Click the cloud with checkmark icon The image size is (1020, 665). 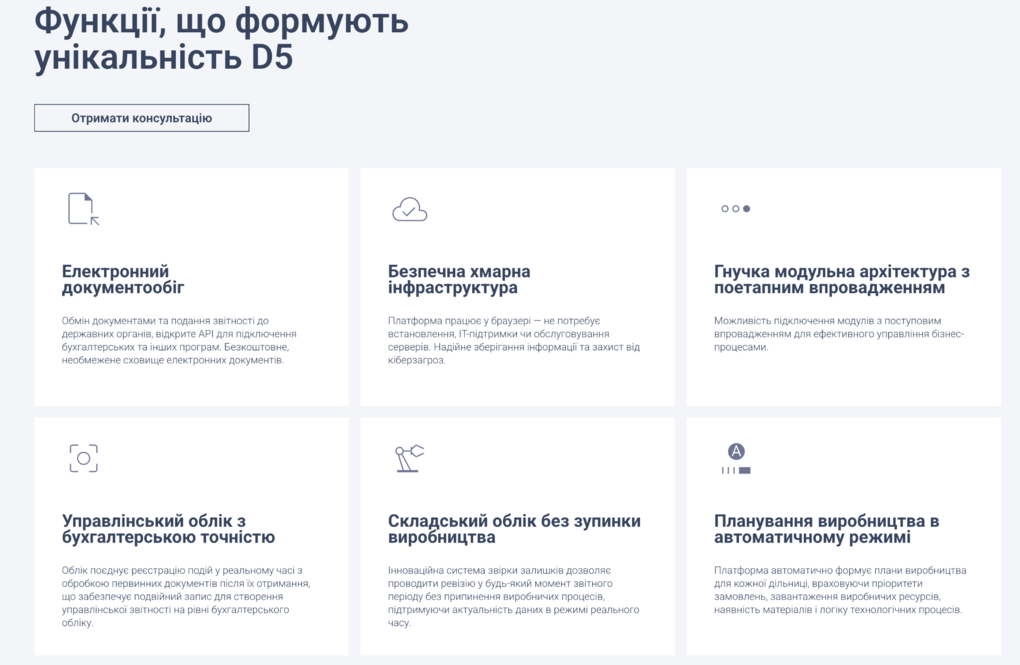coord(409,209)
